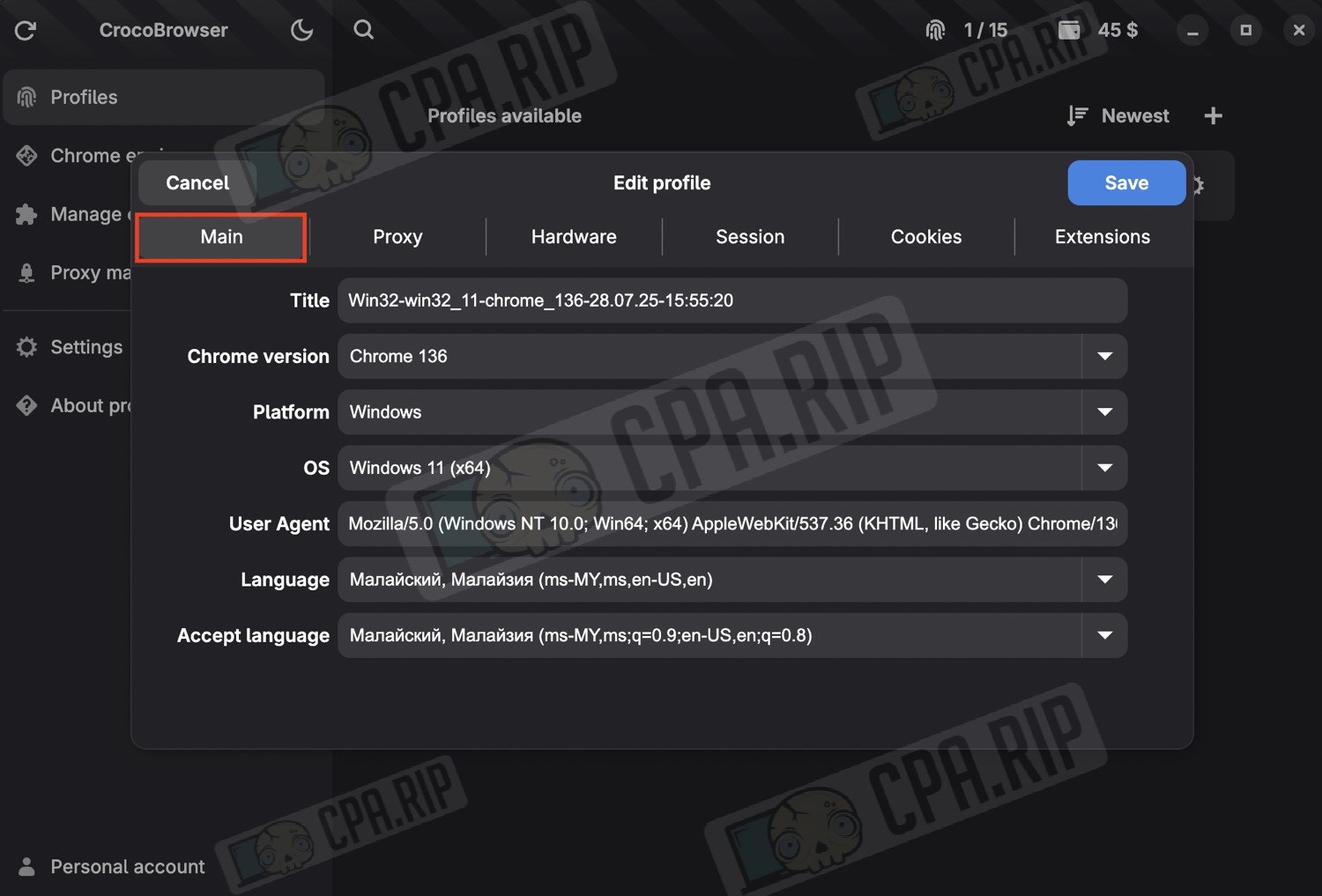Screen dimensions: 1322x896
Task: Open the Windows 11 (x64) OS combo box
Action: 732,468
